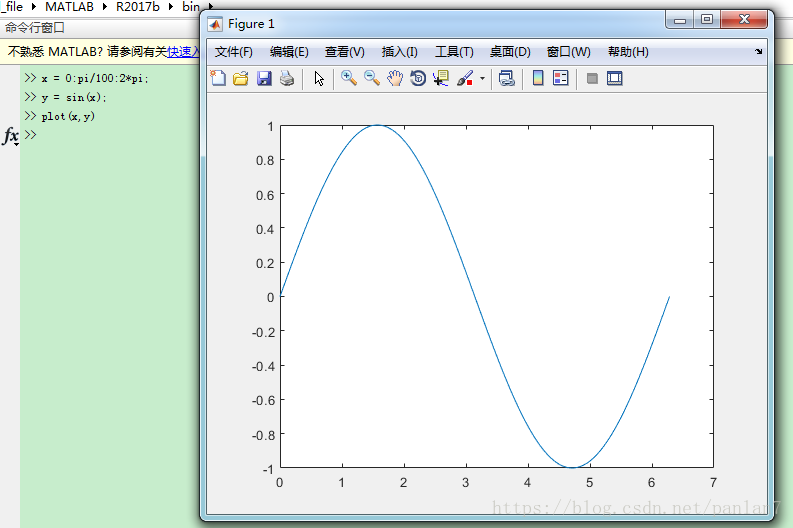This screenshot has height=528, width=793.
Task: Select the Zoom Out magnifier tool
Action: coord(371,78)
